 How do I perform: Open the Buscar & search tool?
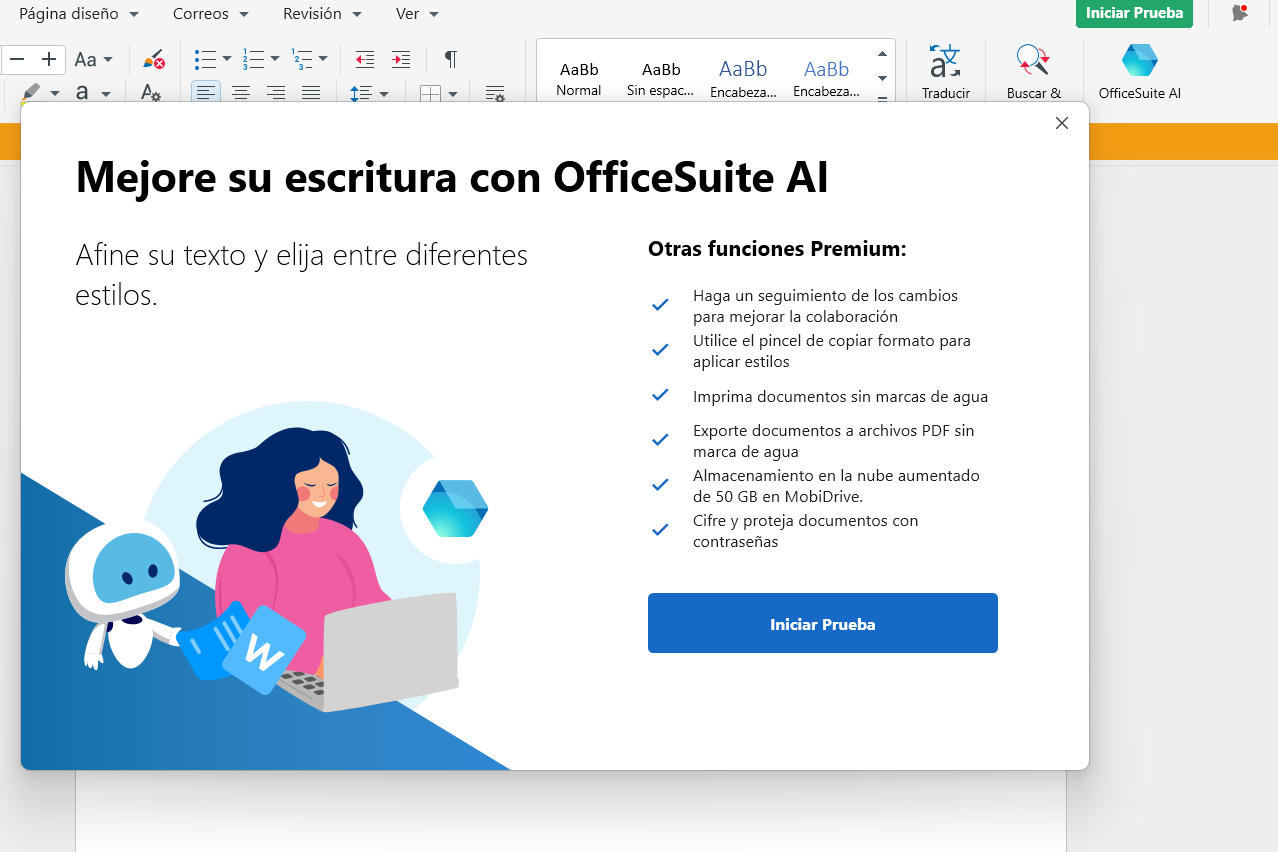tap(1034, 71)
